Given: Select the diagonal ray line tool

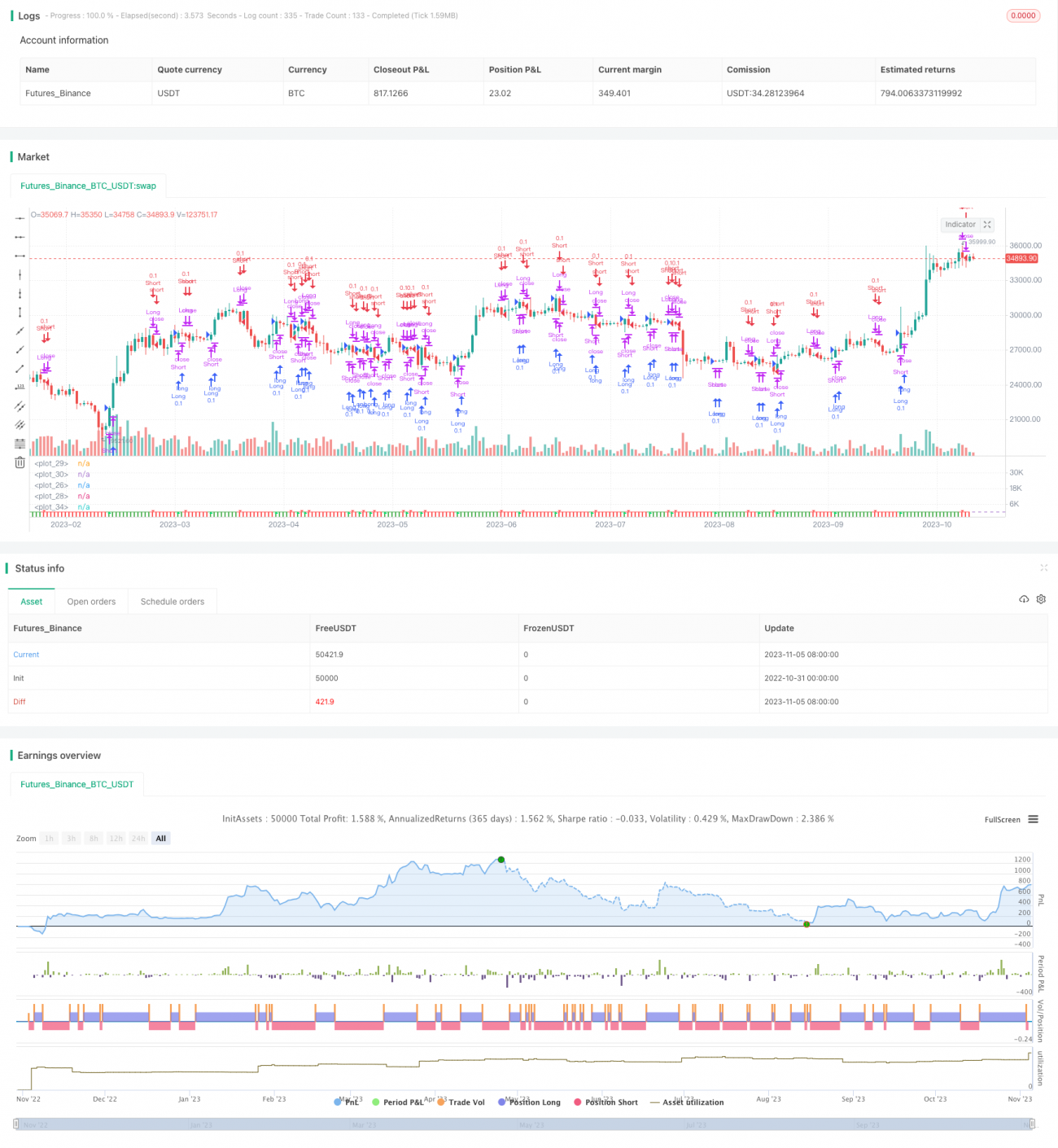Looking at the screenshot, I should tap(20, 349).
